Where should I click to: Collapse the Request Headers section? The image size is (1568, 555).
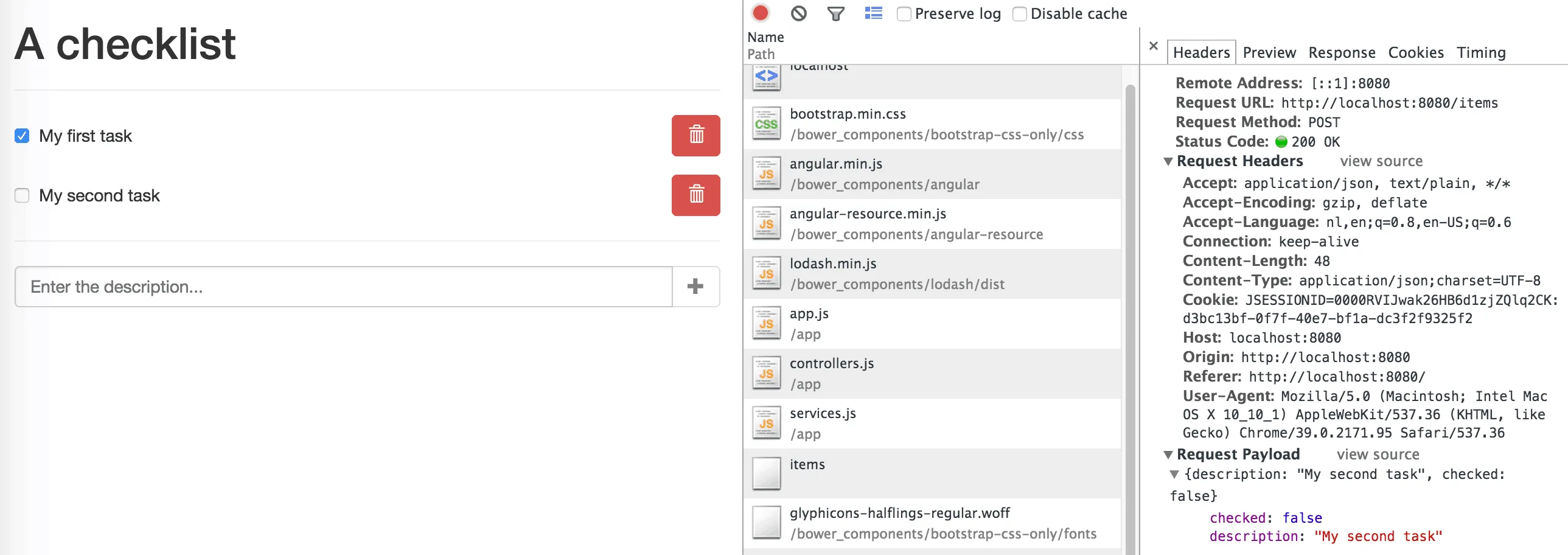[1168, 162]
